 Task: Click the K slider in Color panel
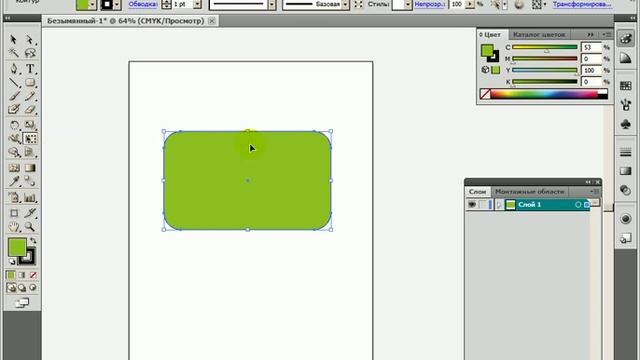(x=544, y=82)
